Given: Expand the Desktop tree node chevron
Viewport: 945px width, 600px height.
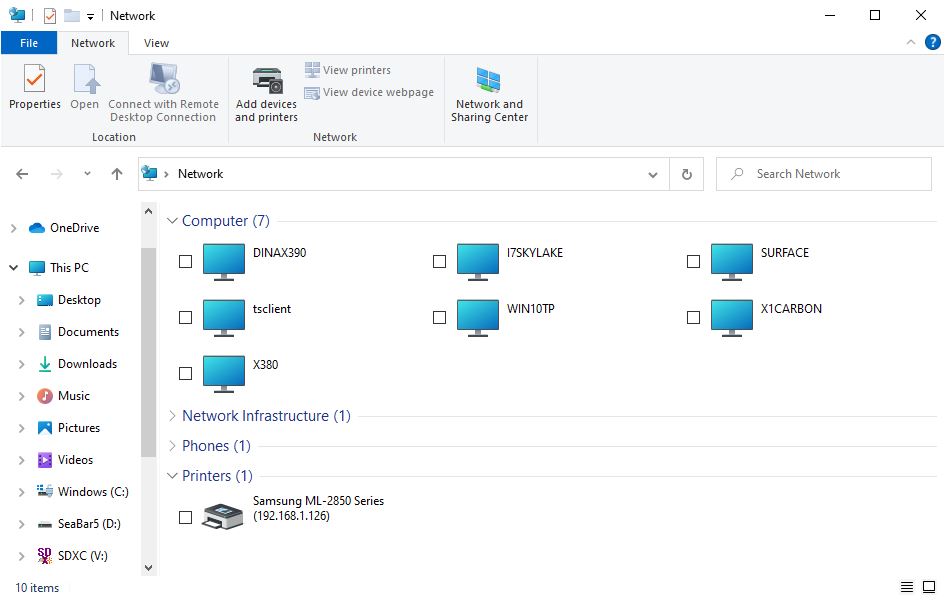Looking at the screenshot, I should tap(21, 300).
